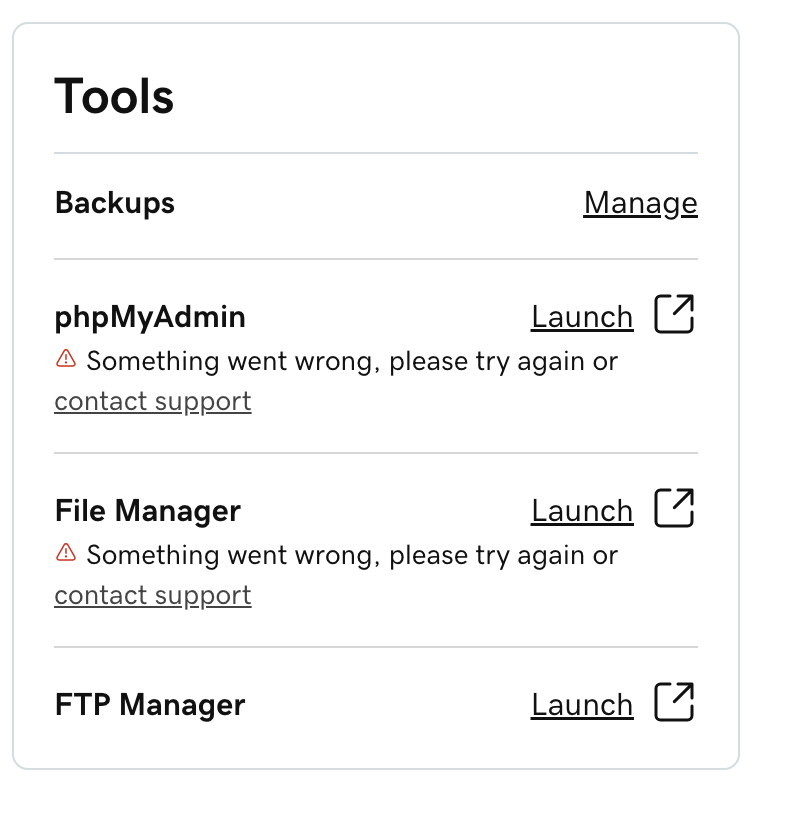Click the FTP Manager tool name

click(x=150, y=705)
